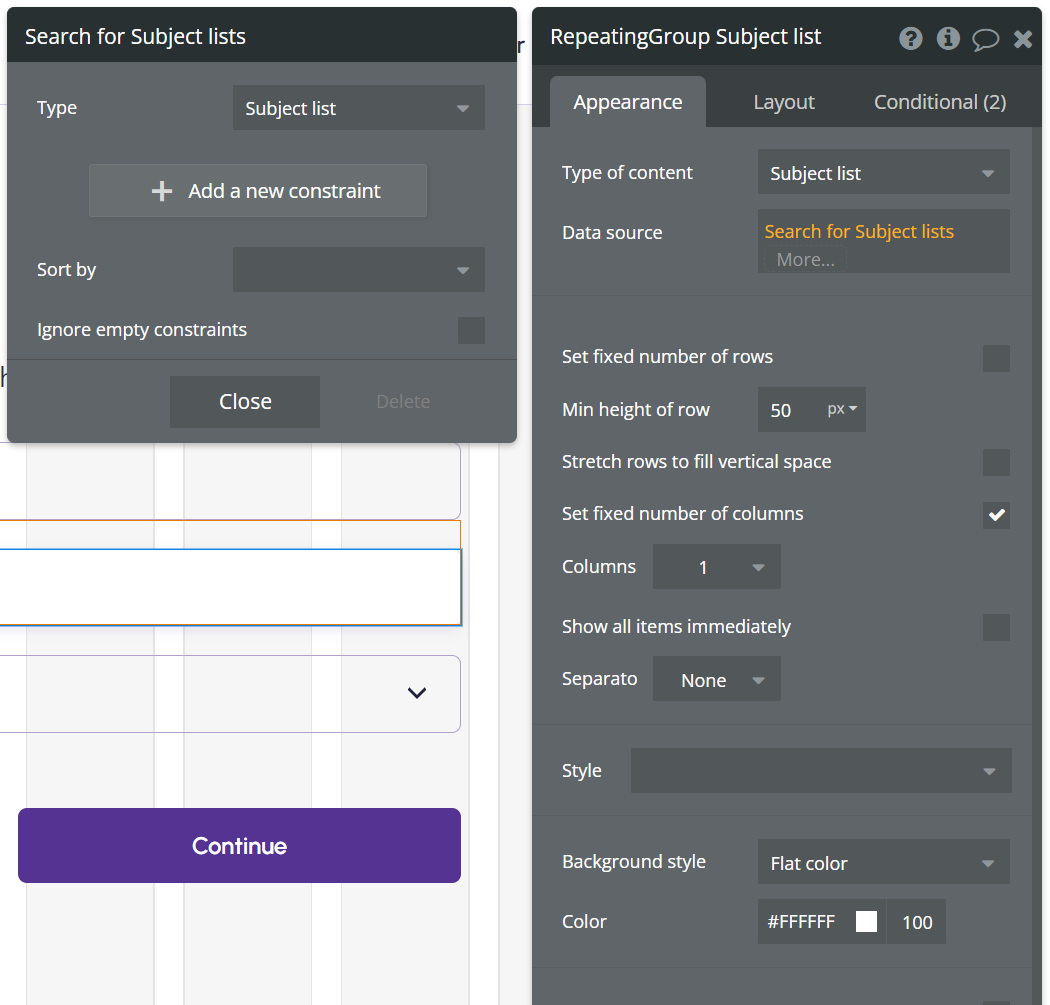Click the white color swatch
1050x1005 pixels.
pos(867,922)
